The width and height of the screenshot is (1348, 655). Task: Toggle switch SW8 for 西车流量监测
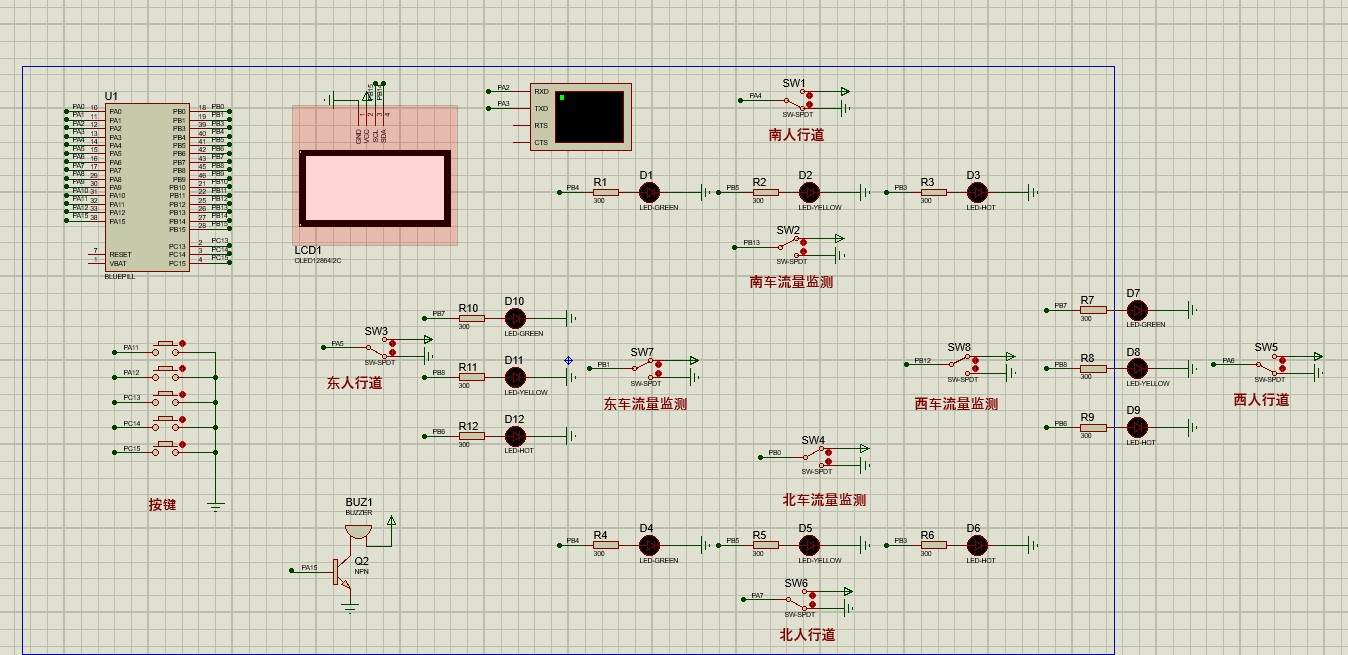click(962, 363)
